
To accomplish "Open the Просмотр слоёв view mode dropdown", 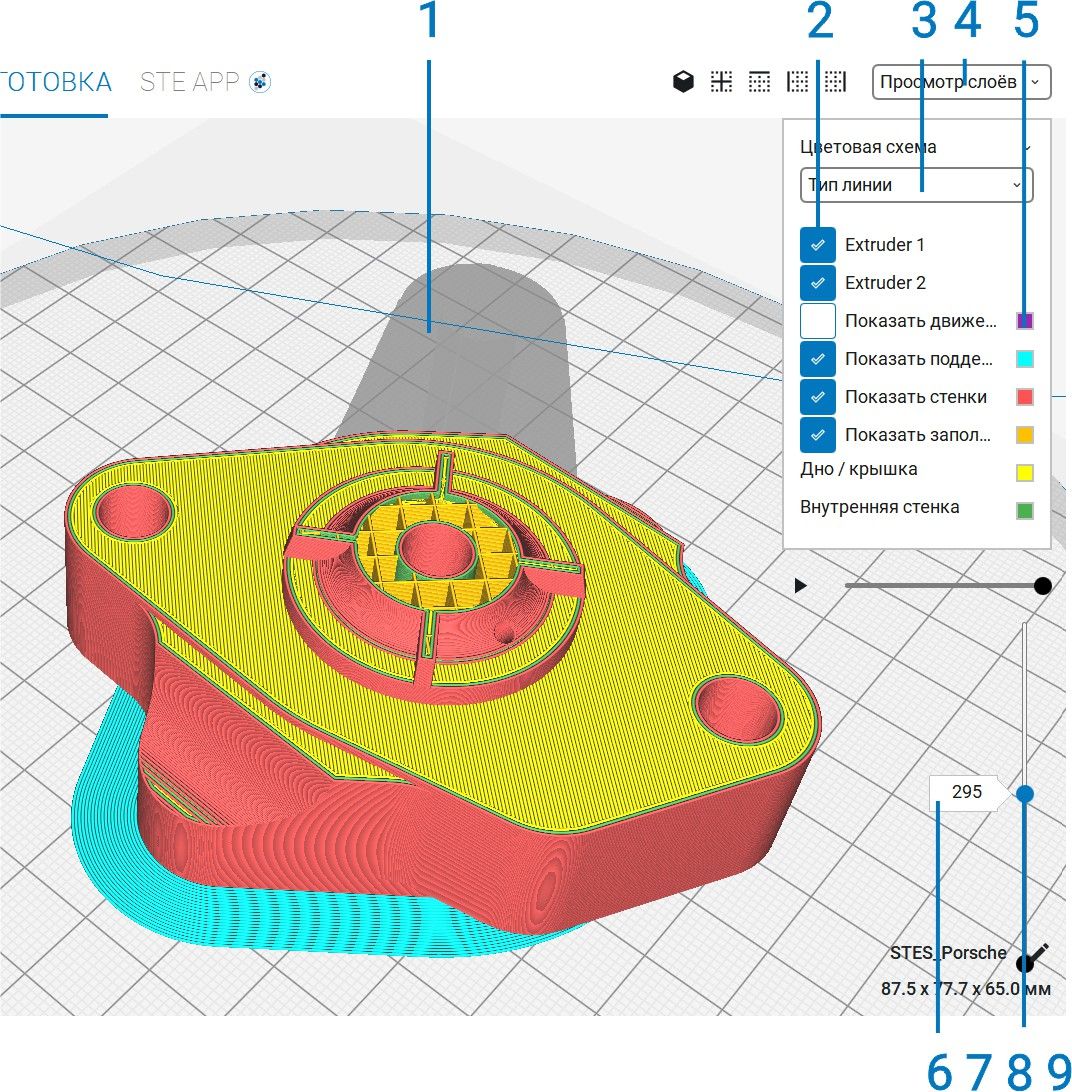I will [x=961, y=82].
